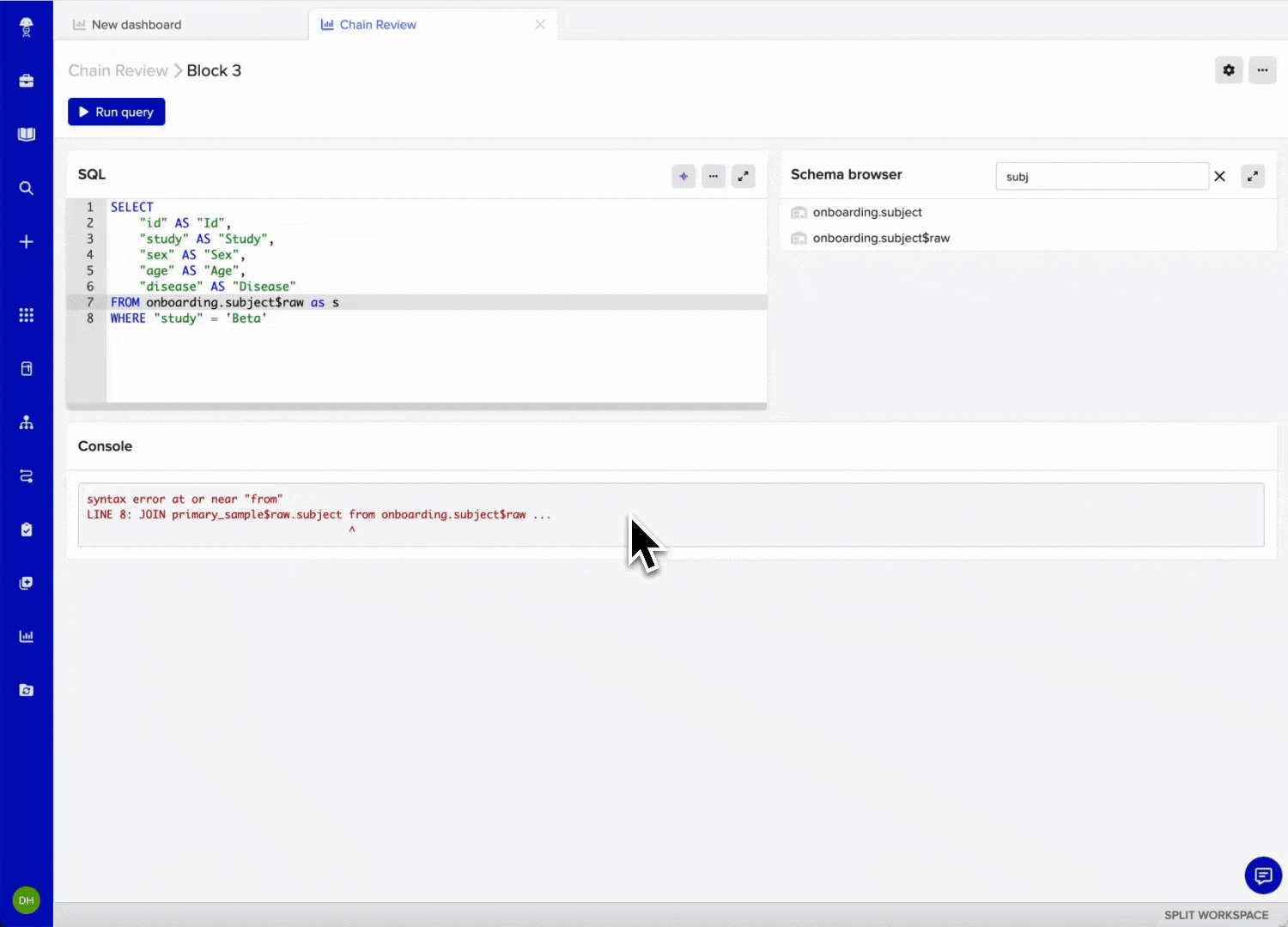Screen dimensions: 1288x927
Task: Expand the SQL editor panel
Action: coord(743,176)
